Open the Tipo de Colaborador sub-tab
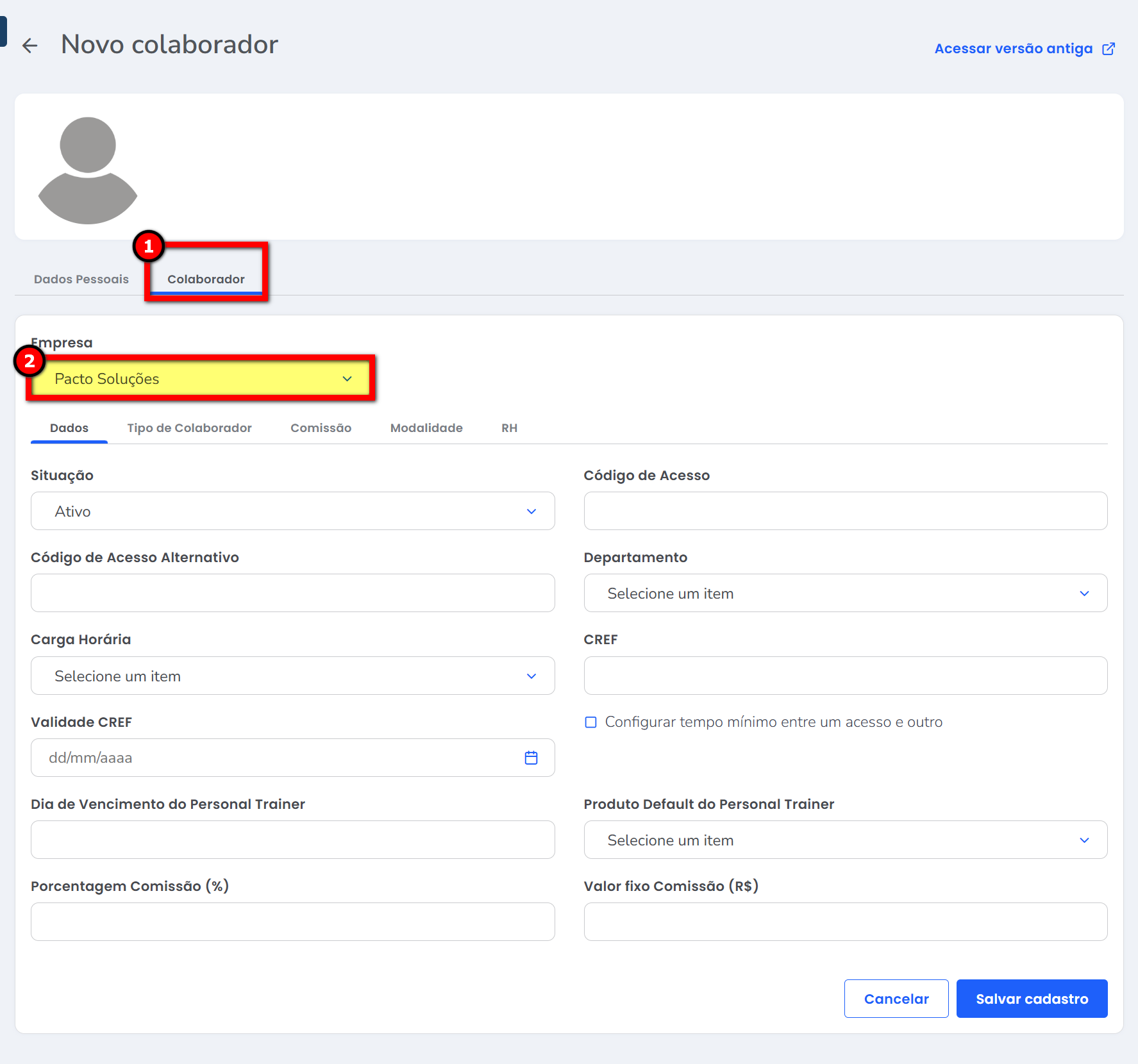 pos(189,428)
